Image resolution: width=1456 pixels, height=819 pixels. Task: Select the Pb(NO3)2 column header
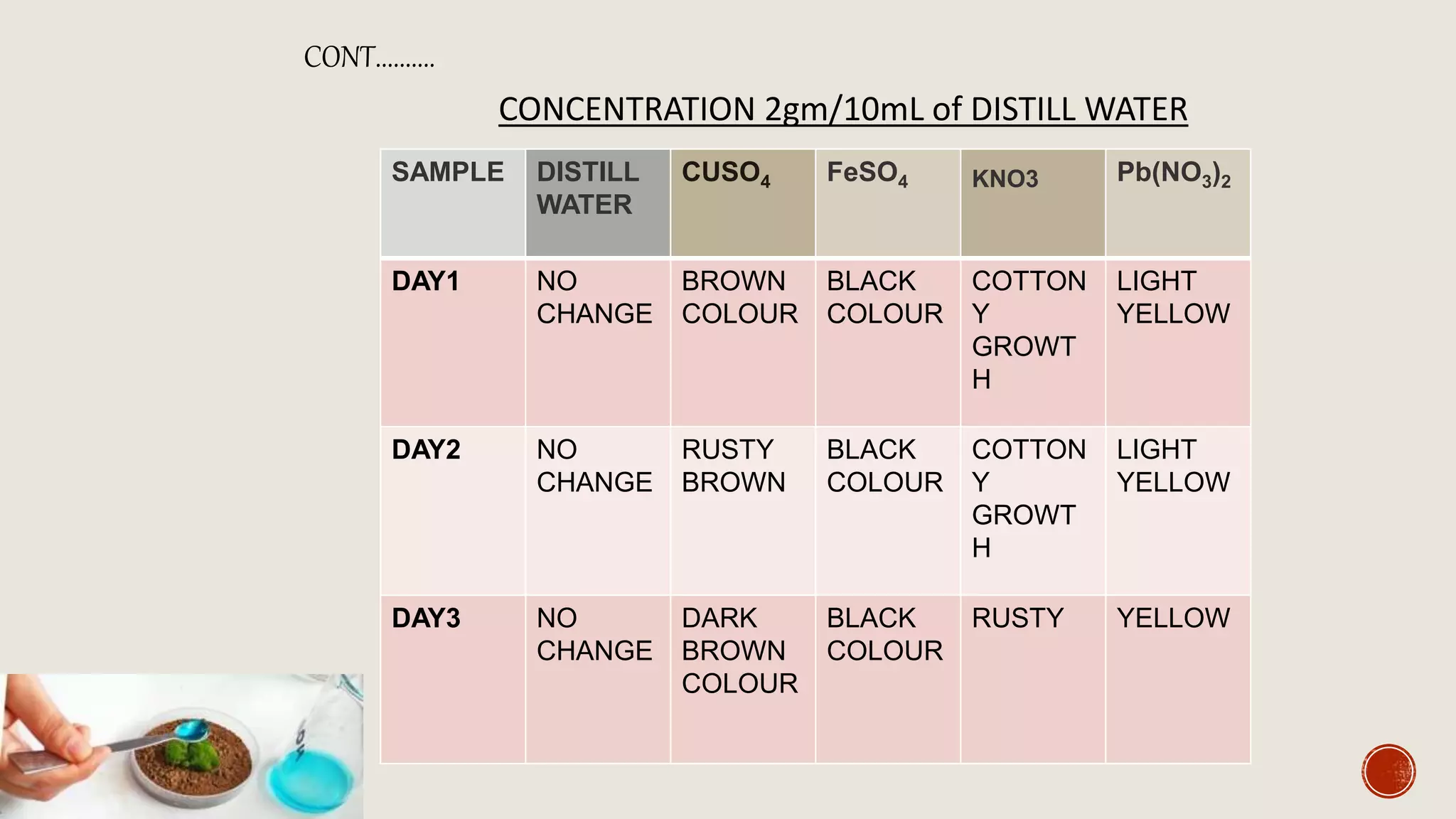[1177, 203]
